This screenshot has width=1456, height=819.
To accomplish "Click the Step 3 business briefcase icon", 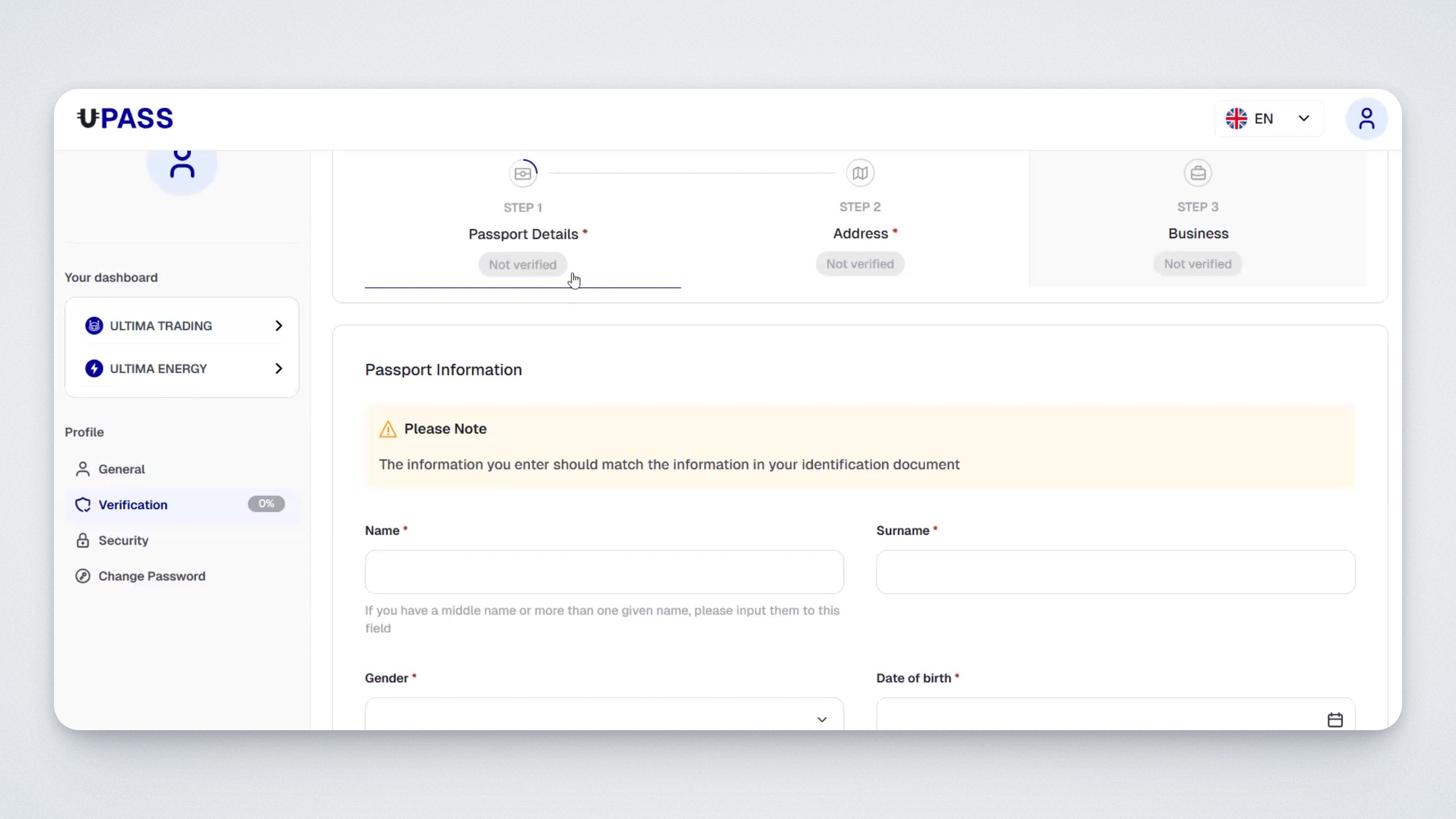I will pyautogui.click(x=1197, y=173).
